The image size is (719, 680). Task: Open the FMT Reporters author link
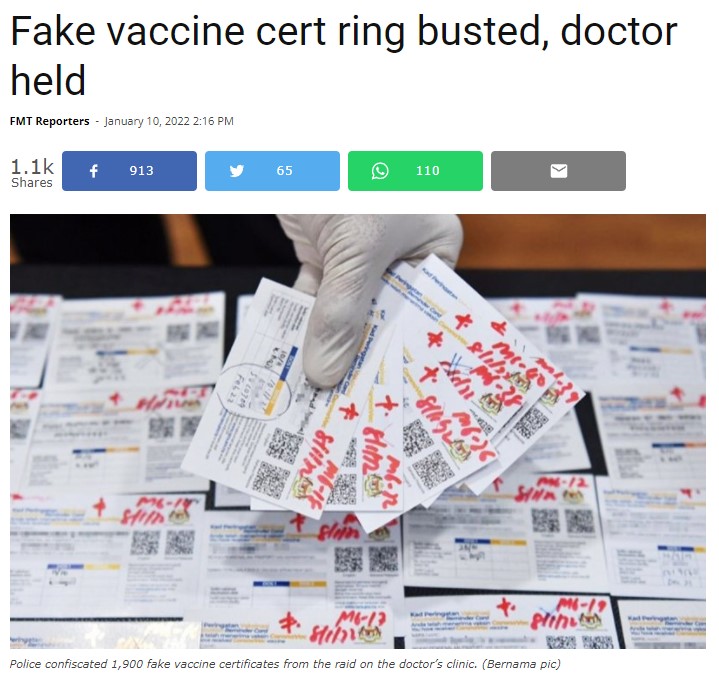coord(50,121)
